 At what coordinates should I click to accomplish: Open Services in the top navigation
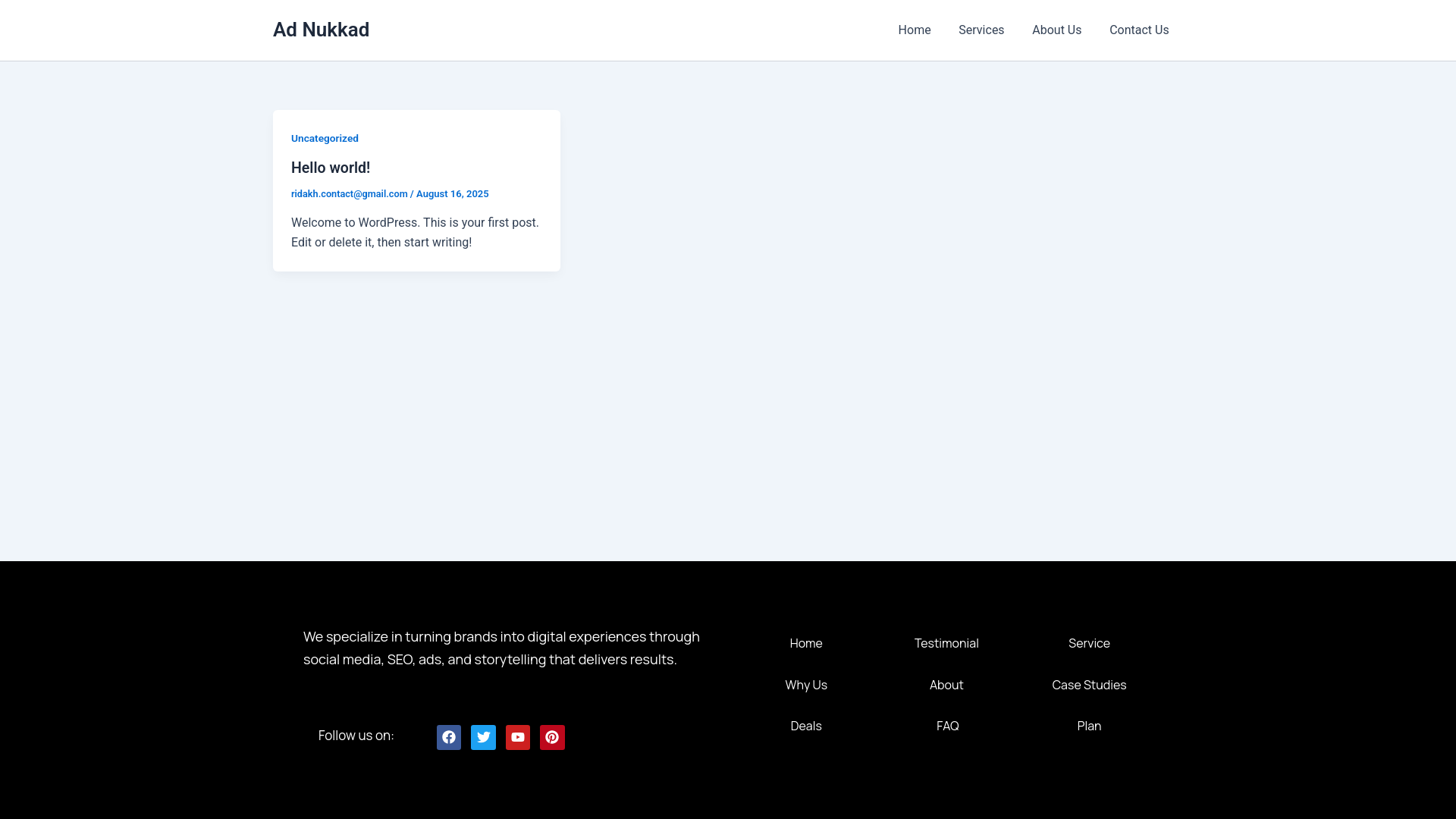(x=981, y=30)
